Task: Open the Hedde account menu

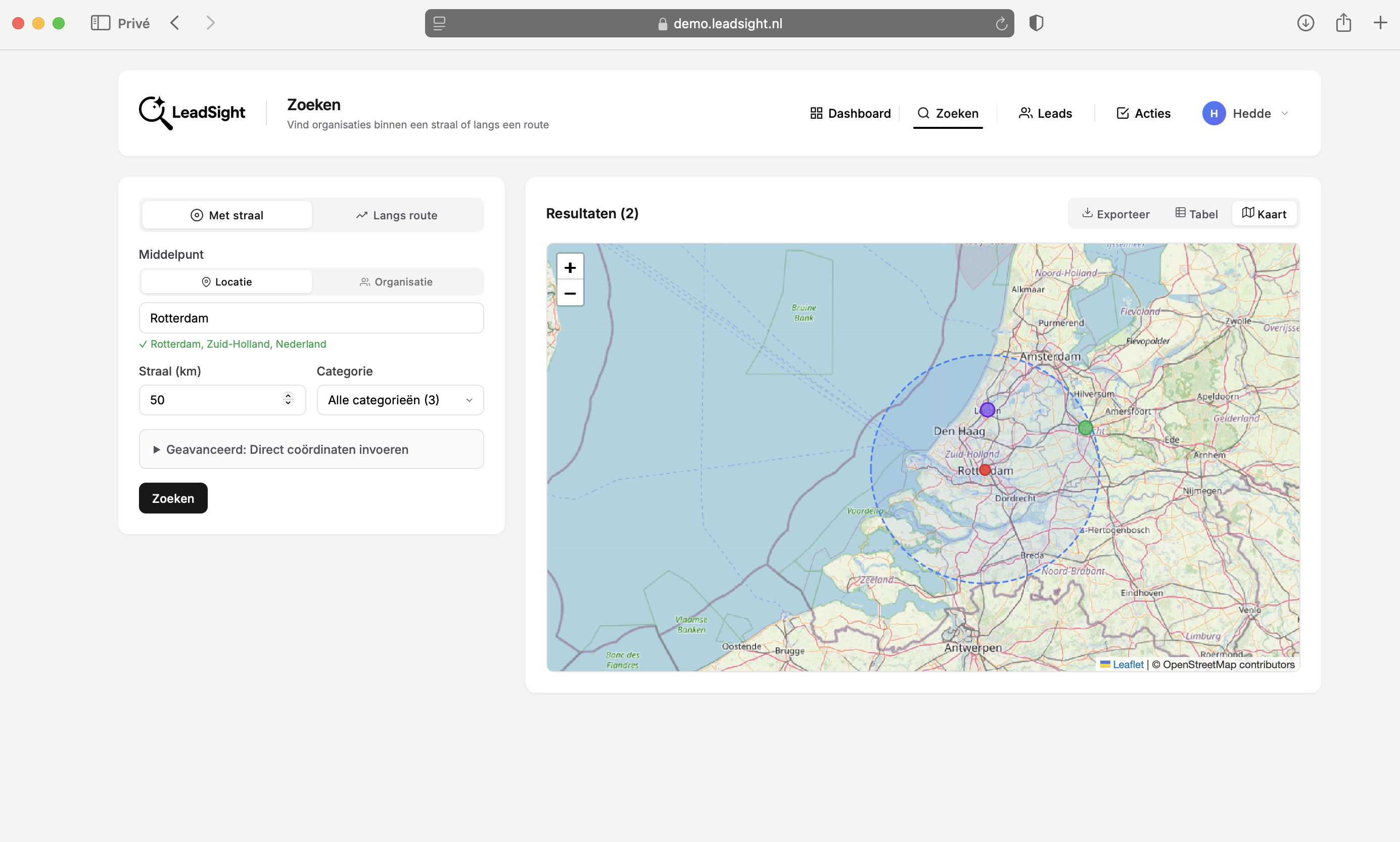Action: 1246,113
